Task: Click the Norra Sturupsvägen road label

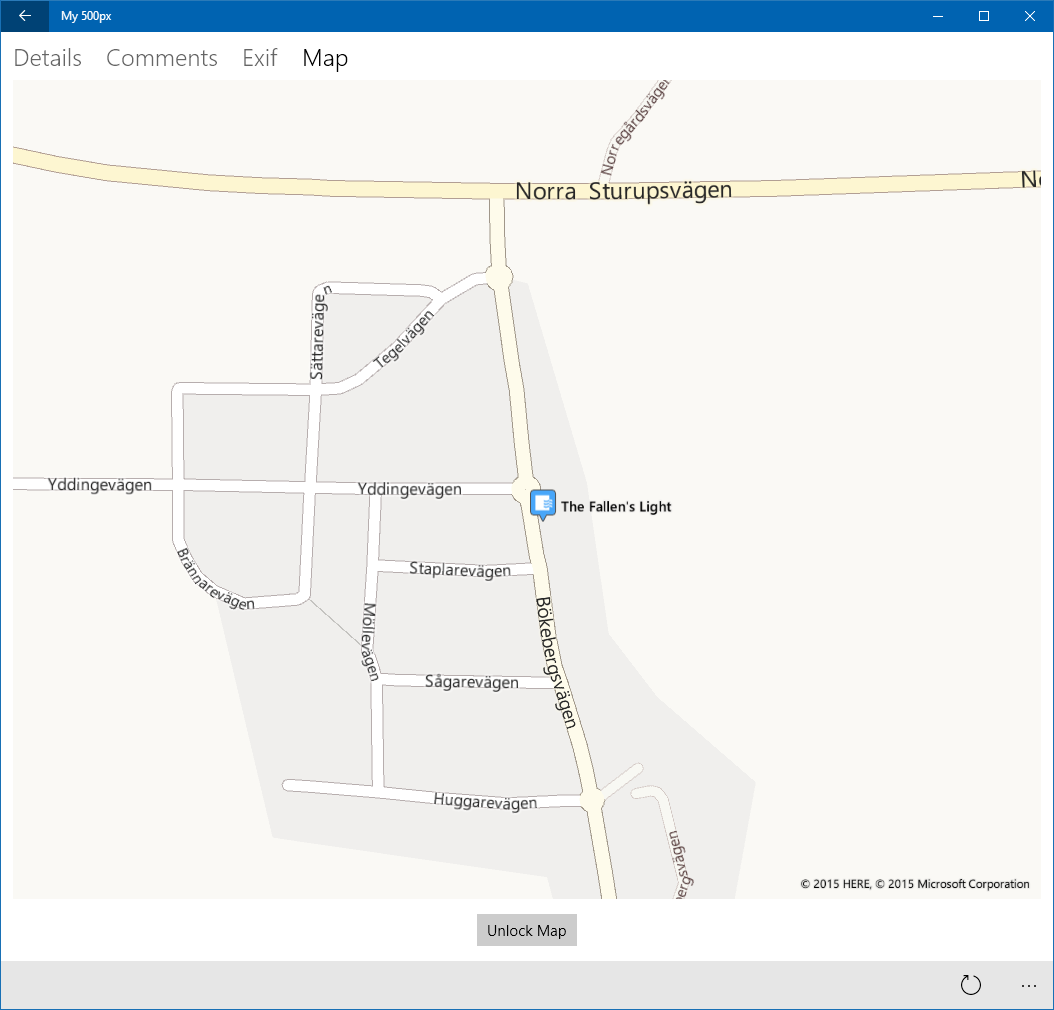Action: point(623,191)
